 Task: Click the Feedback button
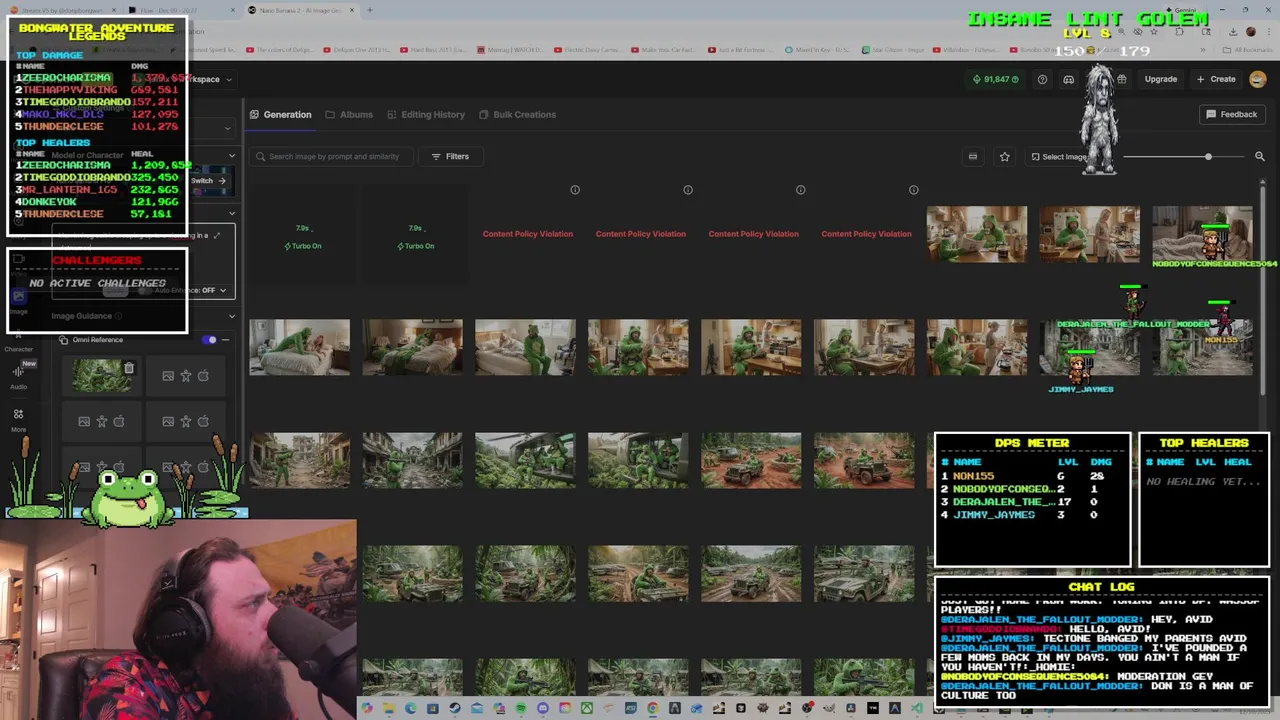(1231, 114)
